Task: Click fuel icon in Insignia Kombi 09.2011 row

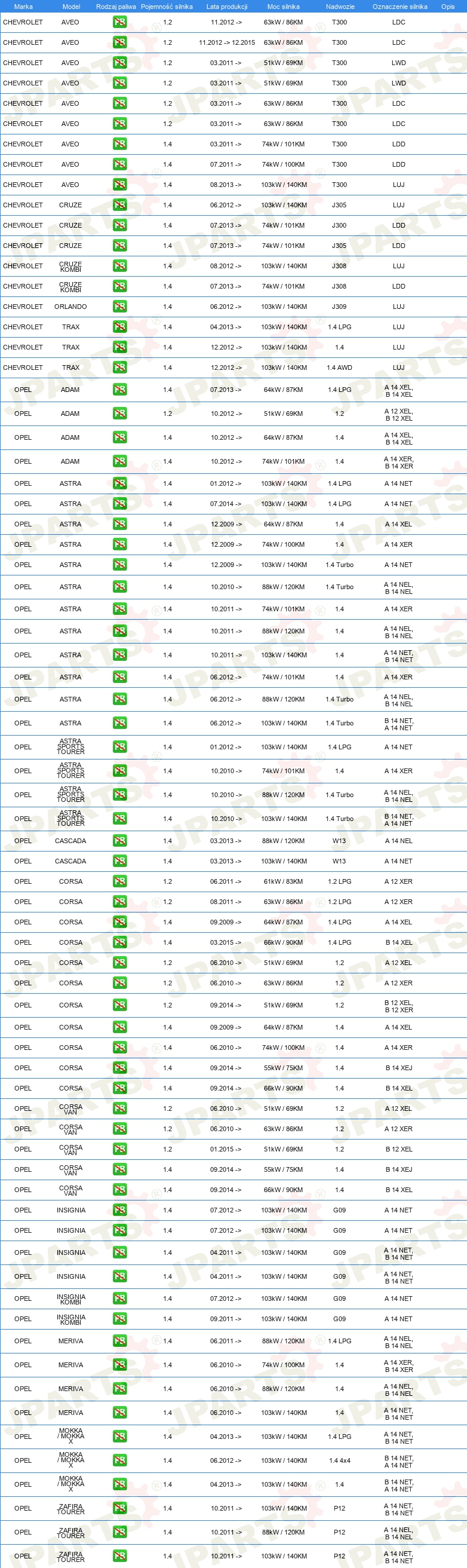Action: click(x=120, y=1319)
